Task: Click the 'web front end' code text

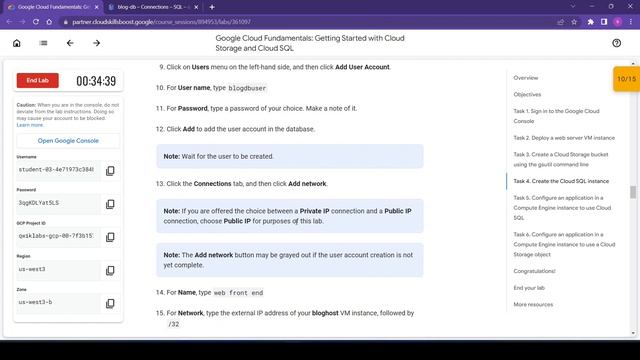Action: click(238, 293)
